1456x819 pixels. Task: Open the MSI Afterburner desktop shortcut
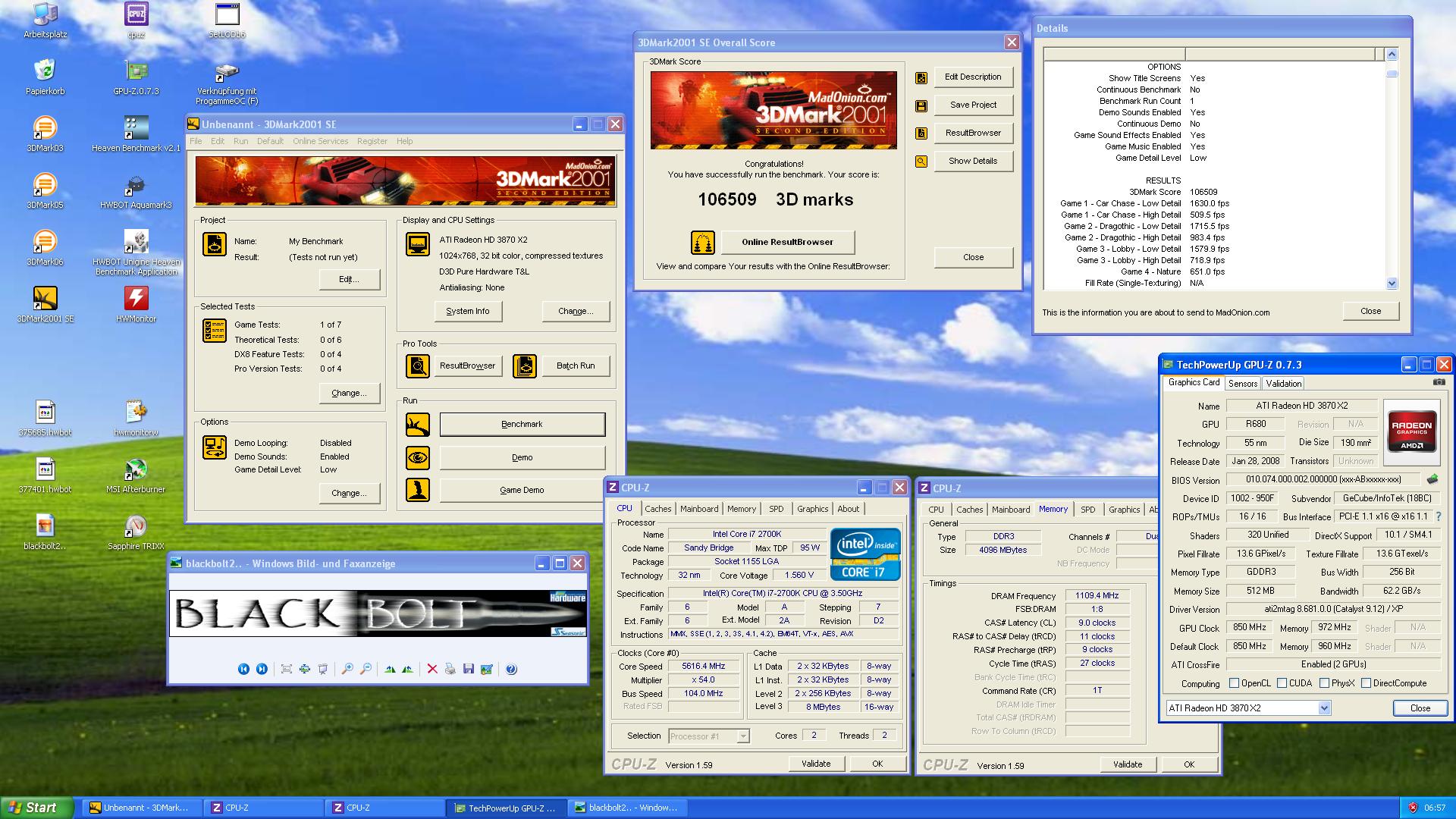(x=136, y=475)
